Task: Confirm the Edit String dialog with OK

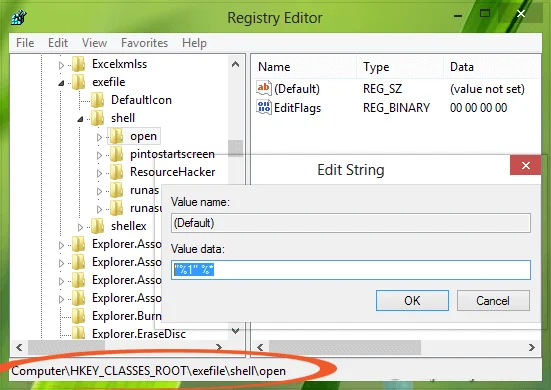Action: pos(412,300)
